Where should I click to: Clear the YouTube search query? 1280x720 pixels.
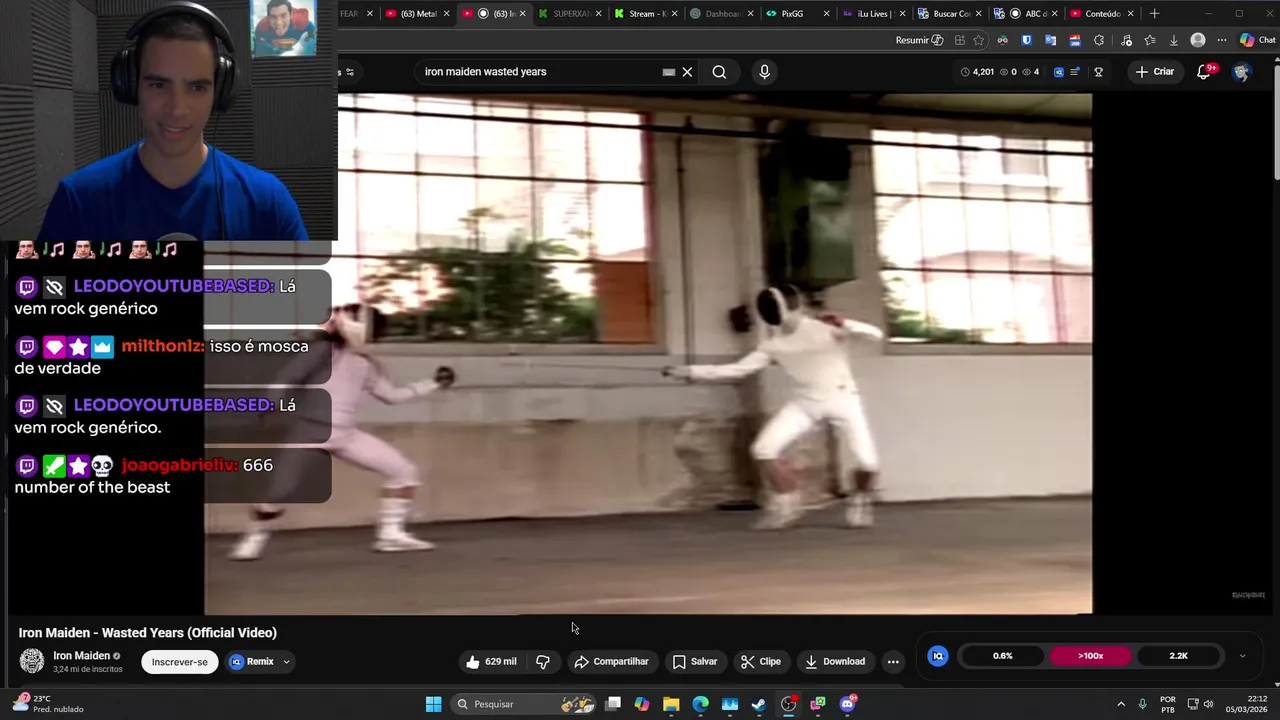point(687,72)
